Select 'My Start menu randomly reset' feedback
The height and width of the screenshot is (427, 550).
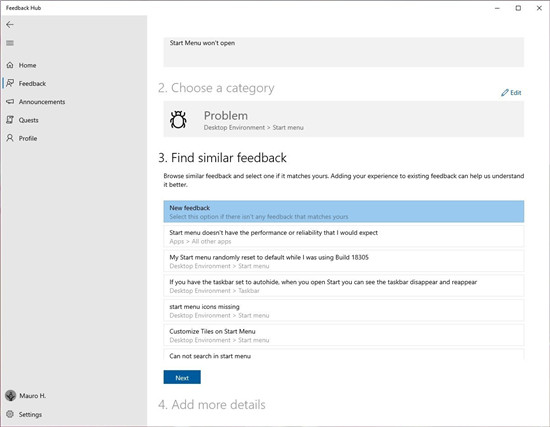click(x=344, y=261)
